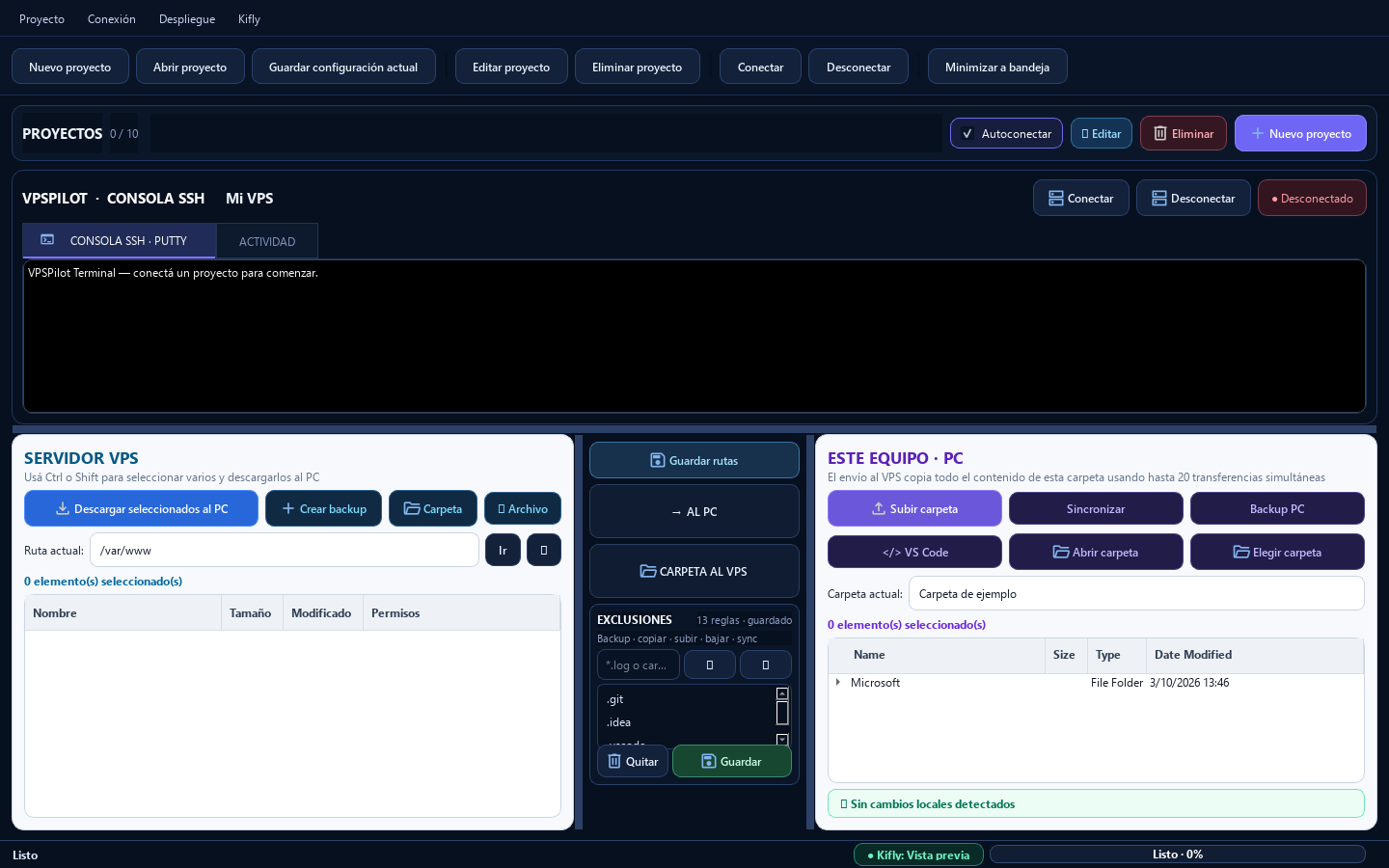The image size is (1389, 868).
Task: Click Abrir proyecto in the toolbar
Action: click(x=190, y=67)
